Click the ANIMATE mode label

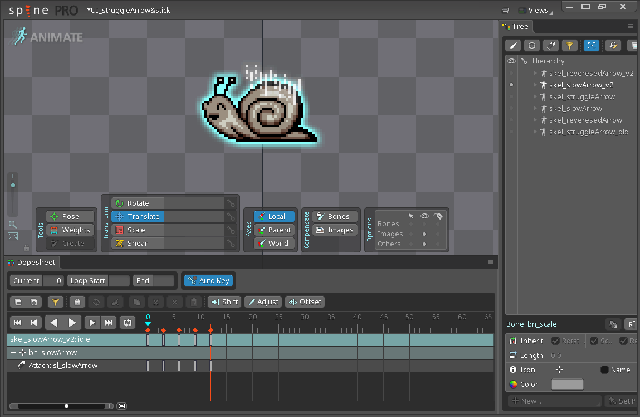coord(47,37)
